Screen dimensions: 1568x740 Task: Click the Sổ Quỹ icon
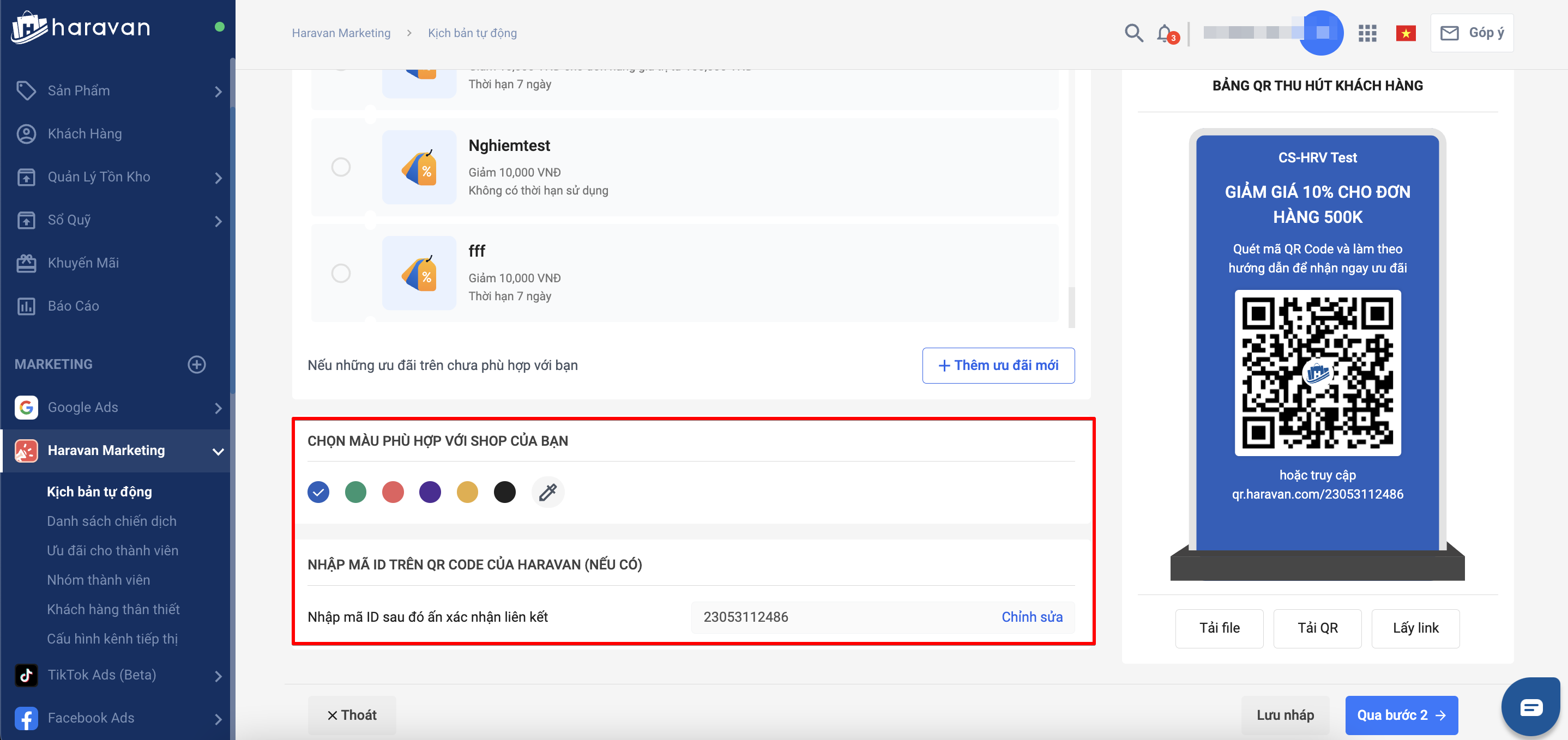click(x=26, y=220)
